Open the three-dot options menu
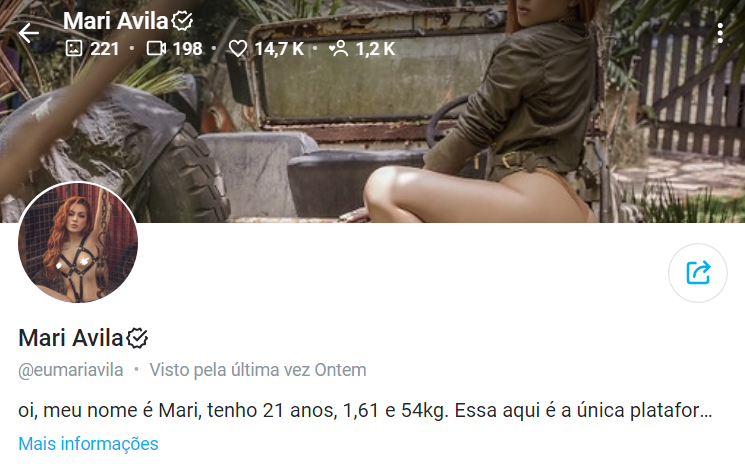 point(720,33)
